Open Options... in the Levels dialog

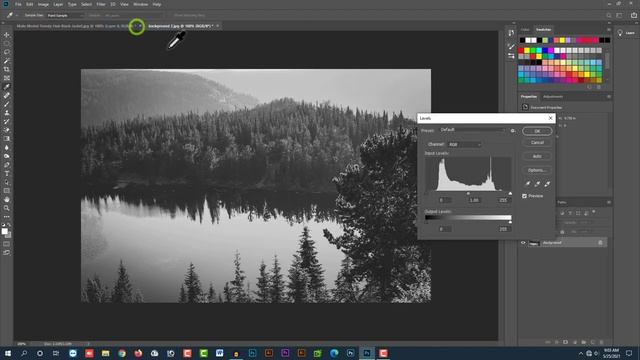[x=537, y=170]
